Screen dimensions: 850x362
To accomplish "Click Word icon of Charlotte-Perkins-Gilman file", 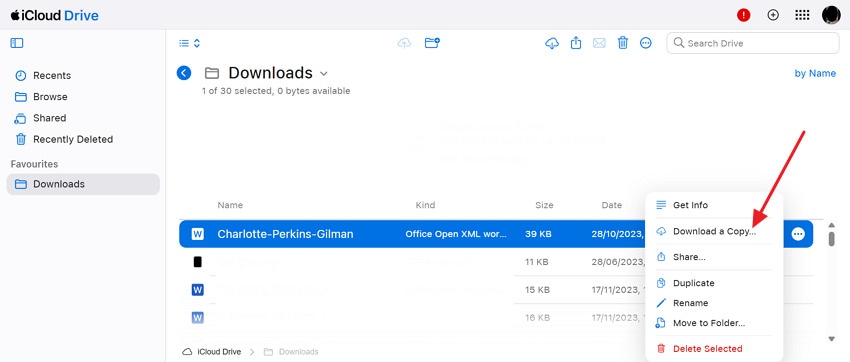I will tap(198, 234).
